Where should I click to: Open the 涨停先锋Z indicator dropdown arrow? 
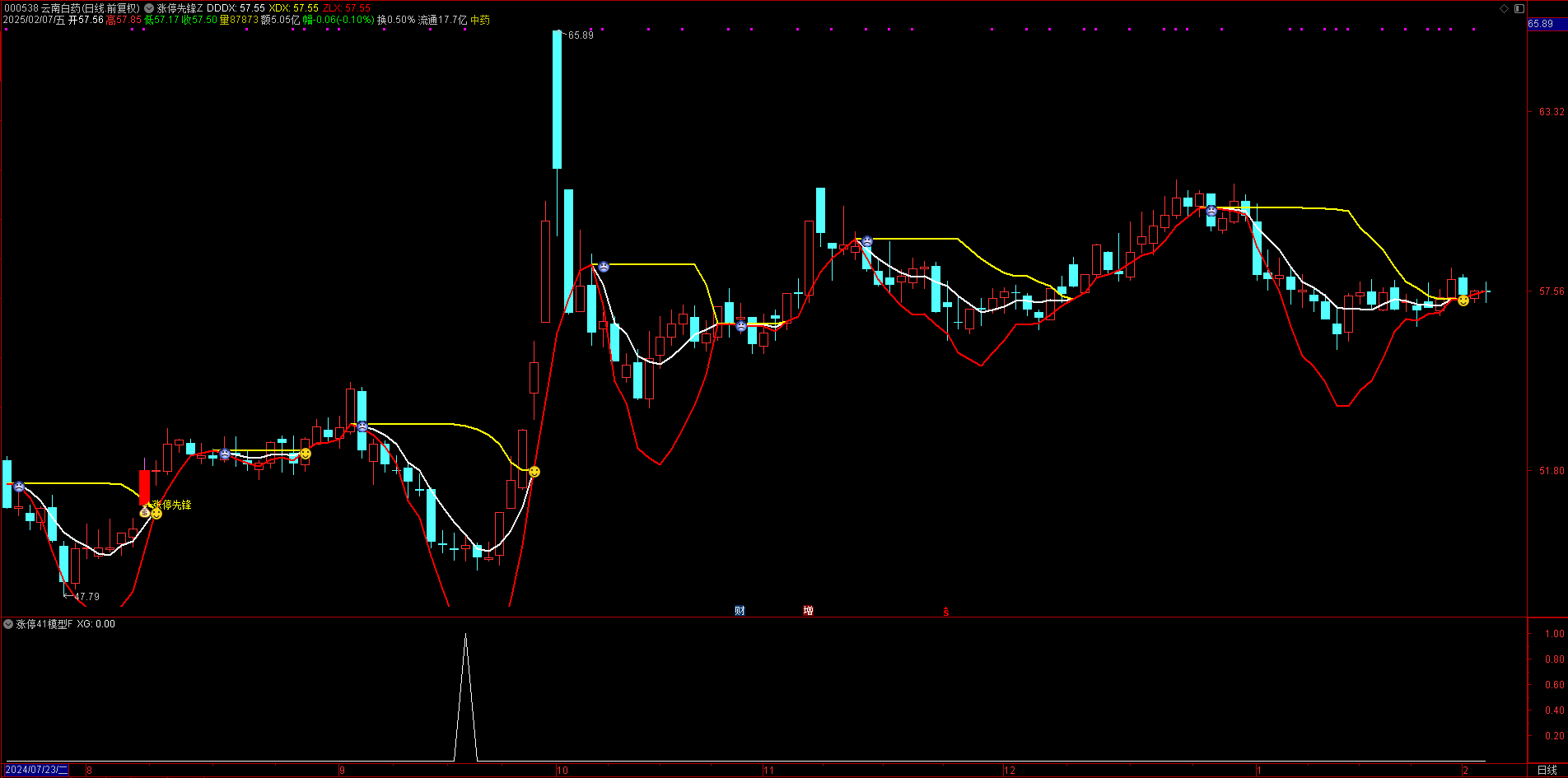[x=149, y=8]
